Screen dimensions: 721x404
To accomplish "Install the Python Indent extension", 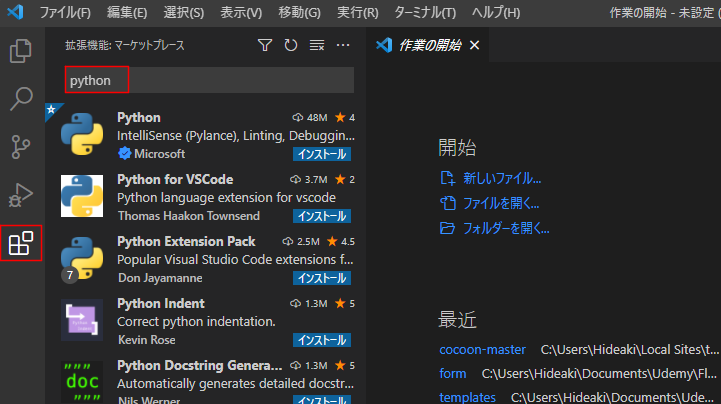I will [x=322, y=340].
